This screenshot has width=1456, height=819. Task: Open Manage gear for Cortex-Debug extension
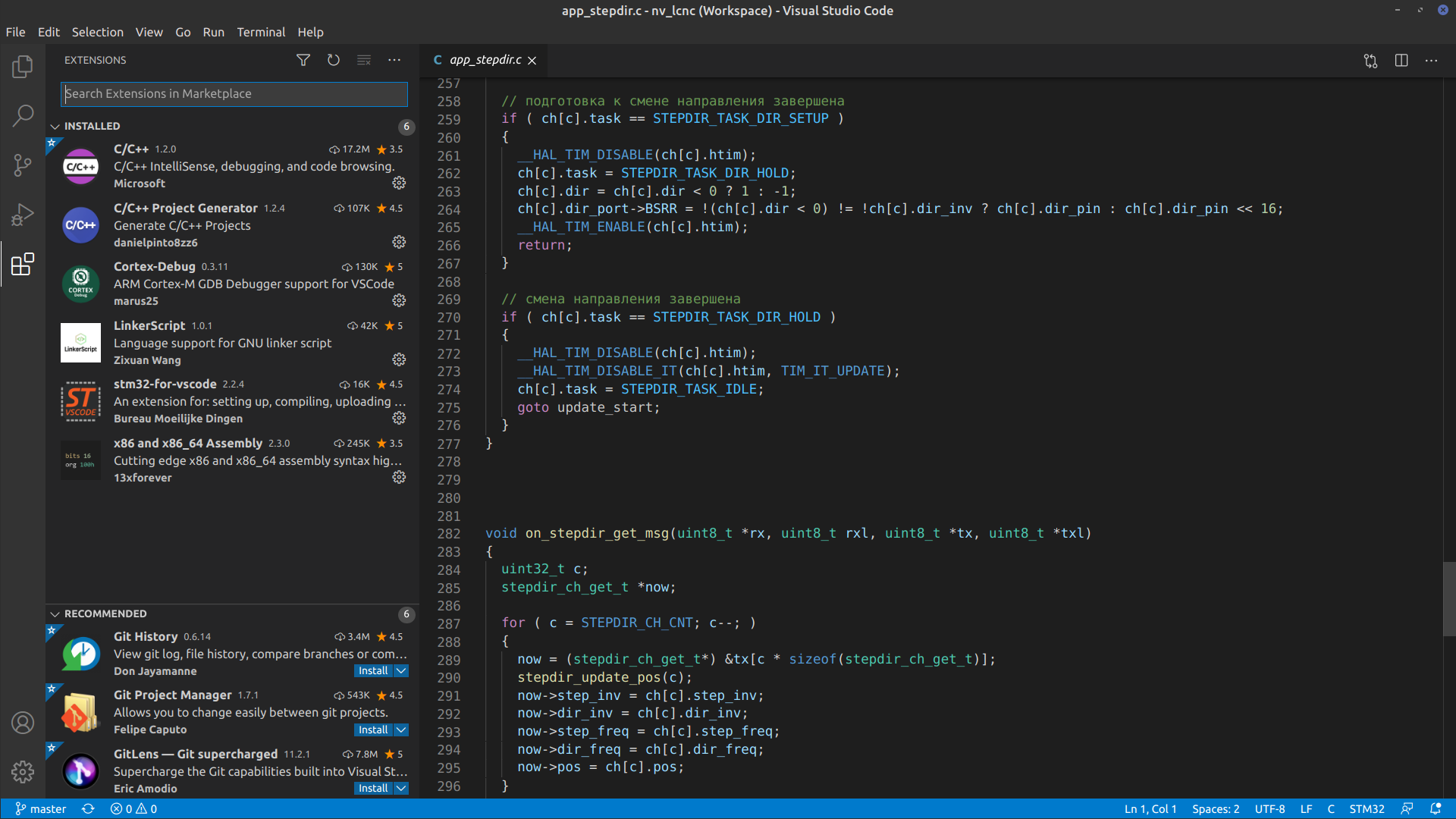(x=399, y=301)
